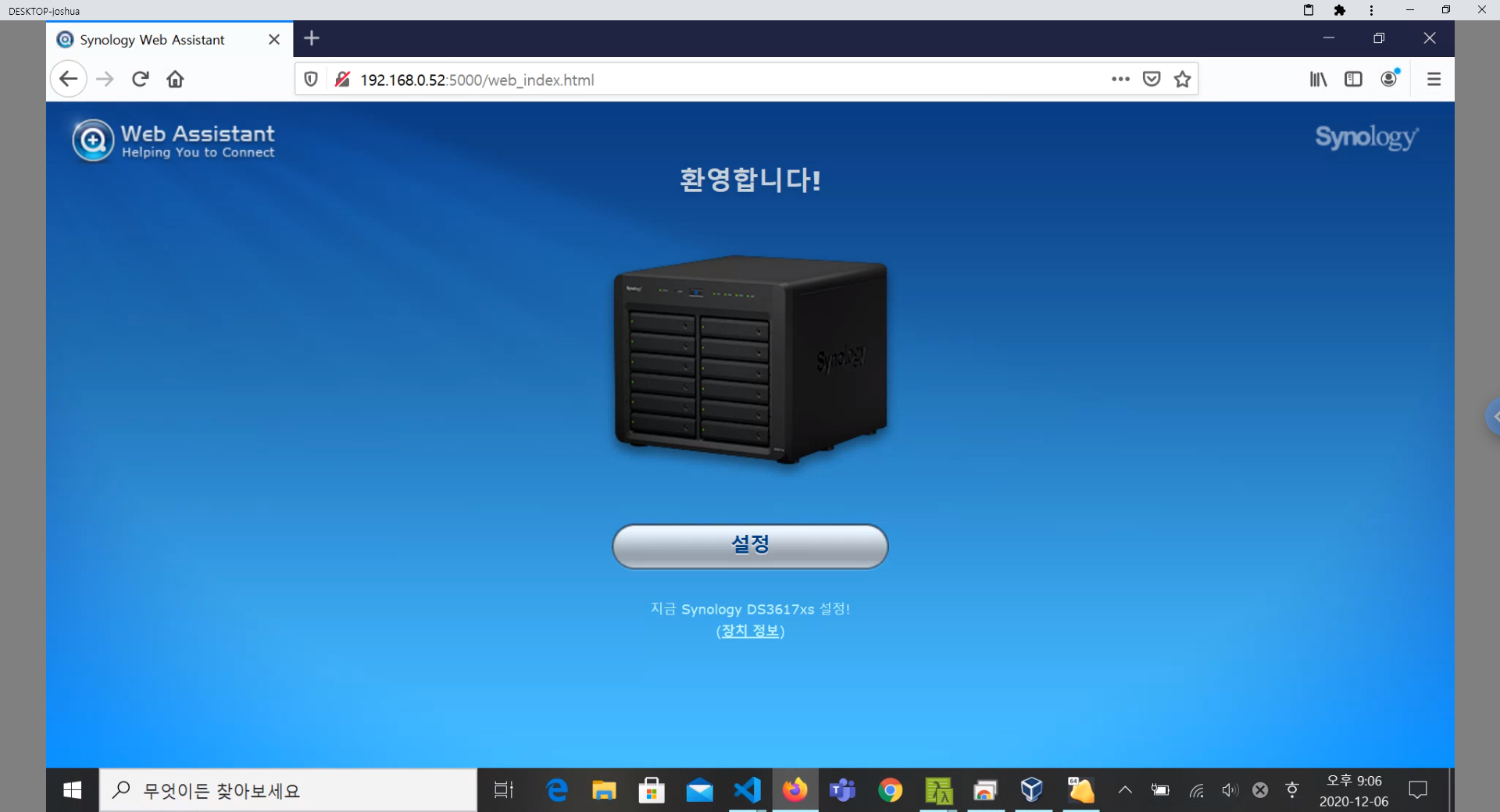
Task: Open the 장치 정보 device info link
Action: [750, 631]
